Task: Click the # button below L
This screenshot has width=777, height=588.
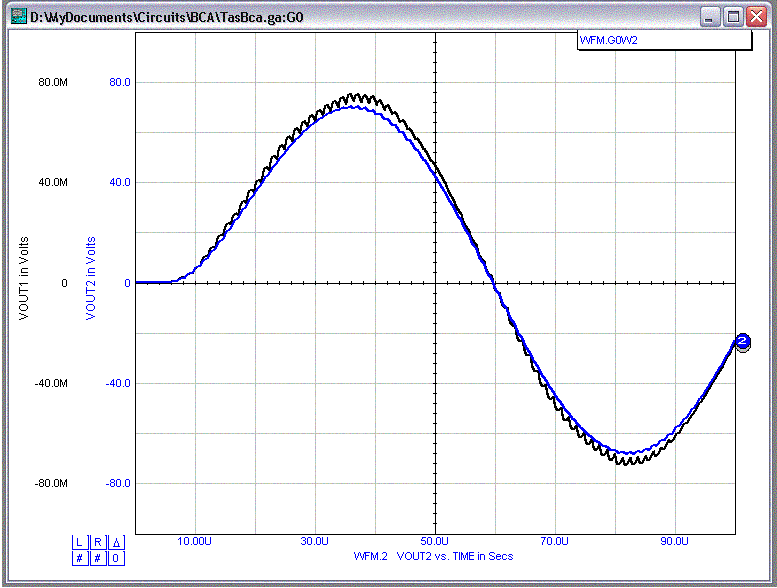Action: [x=79, y=559]
